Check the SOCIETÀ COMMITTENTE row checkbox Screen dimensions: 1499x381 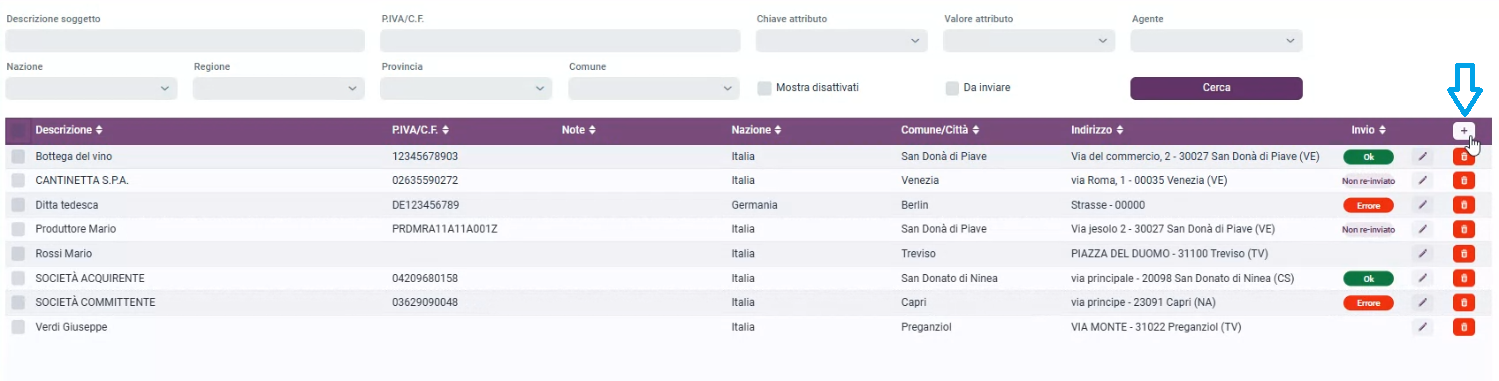click(18, 302)
